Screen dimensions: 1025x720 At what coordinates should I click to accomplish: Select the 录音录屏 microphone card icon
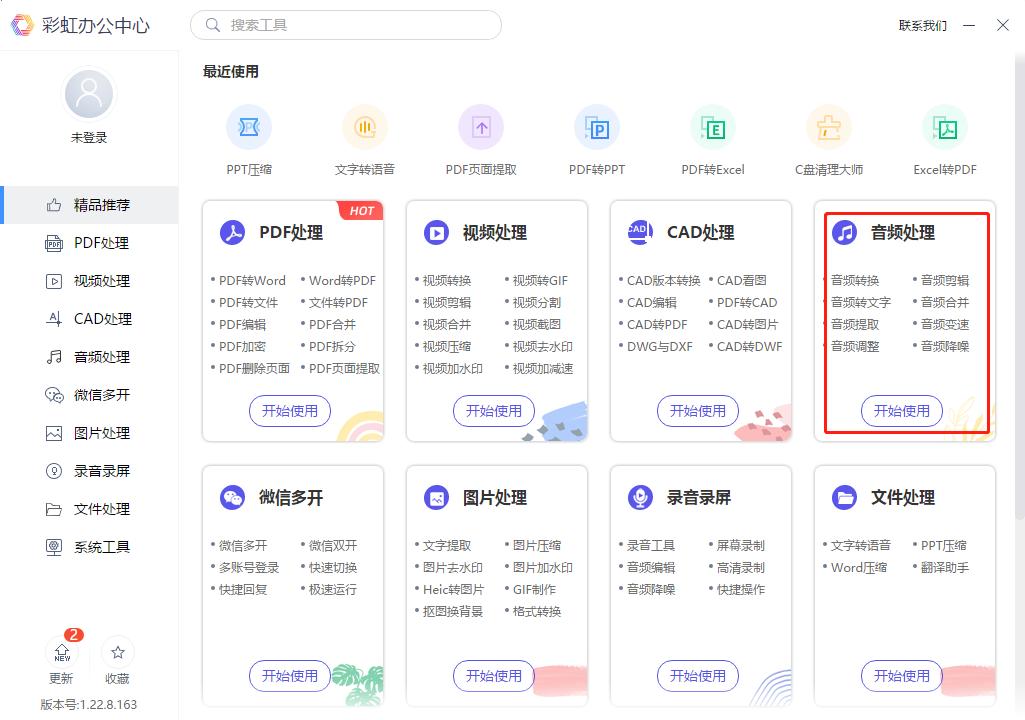(640, 497)
